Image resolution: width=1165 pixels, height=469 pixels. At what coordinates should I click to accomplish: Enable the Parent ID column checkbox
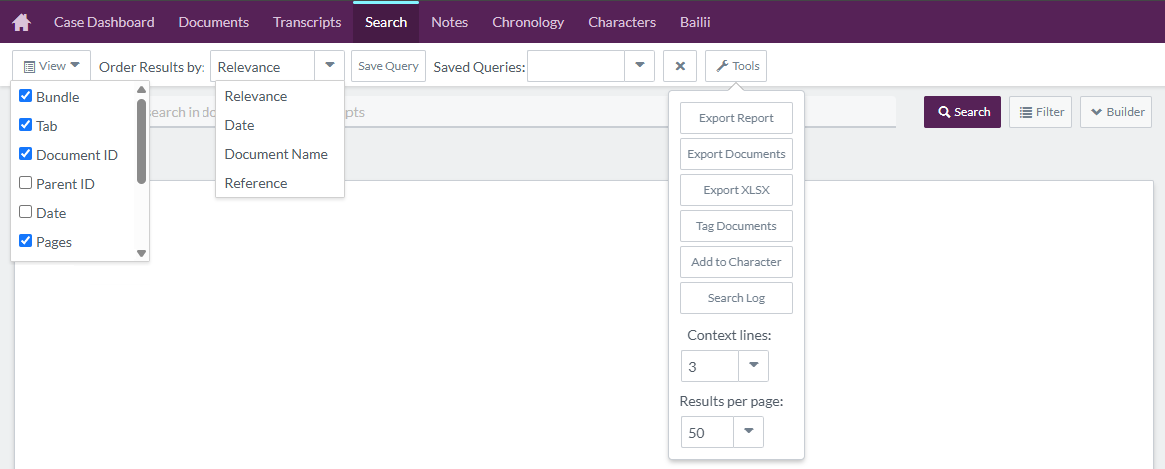pos(25,183)
